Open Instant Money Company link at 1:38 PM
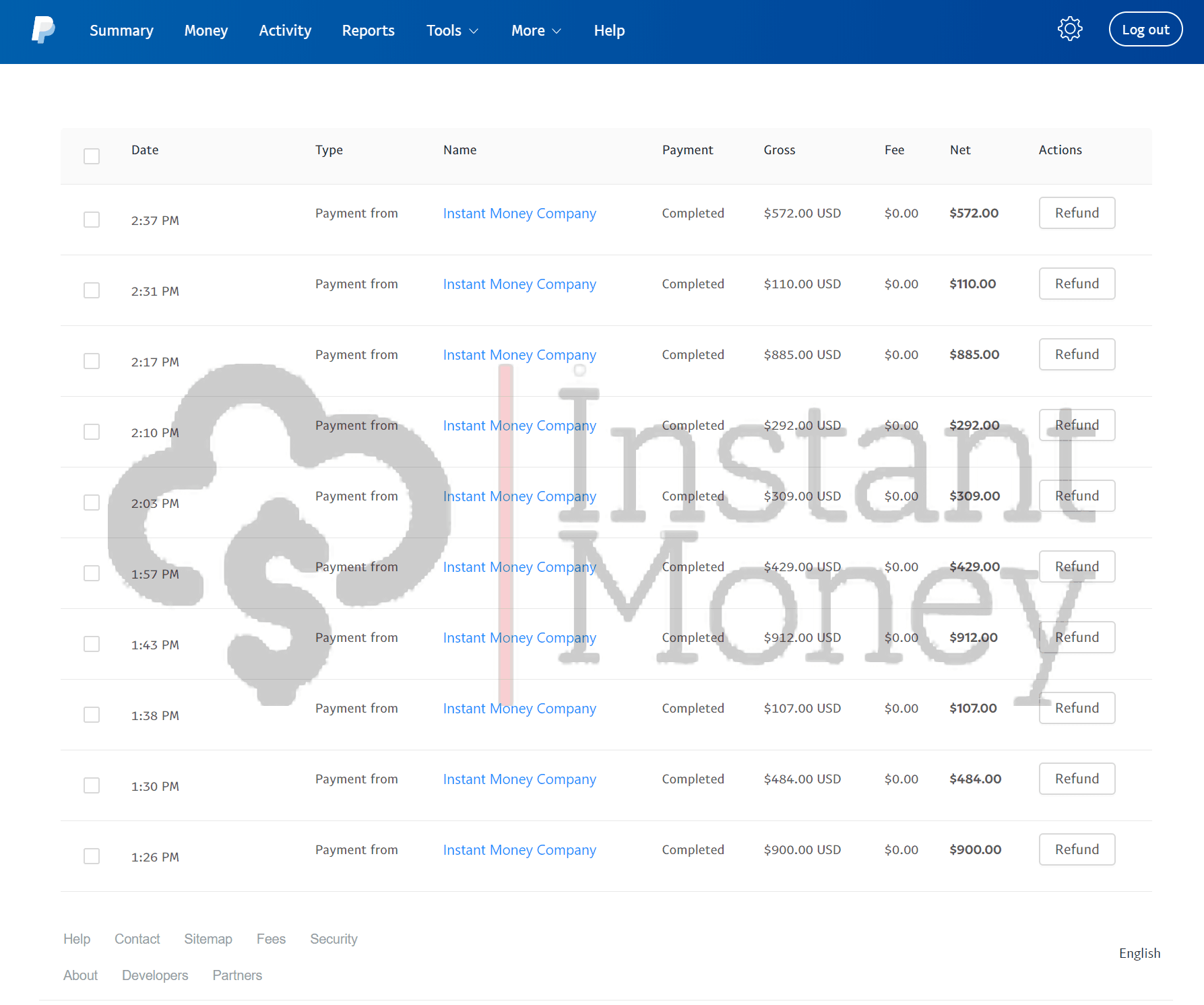Screen dimensions: 1204x1005 [519, 709]
